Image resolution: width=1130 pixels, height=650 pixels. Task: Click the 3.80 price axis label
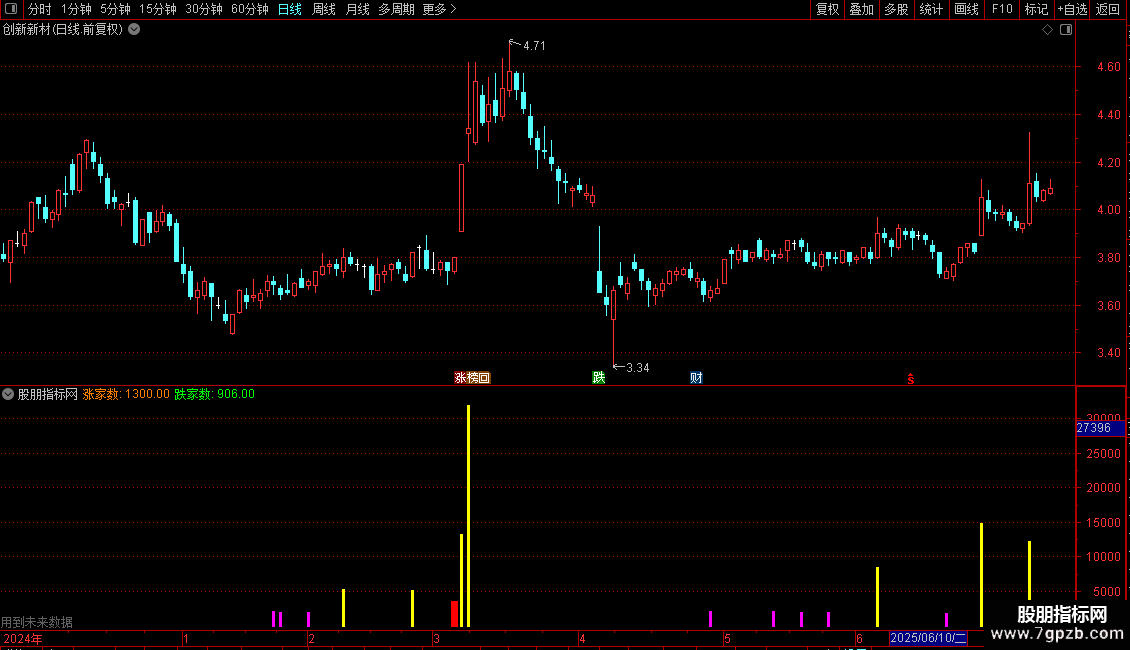pyautogui.click(x=1108, y=258)
